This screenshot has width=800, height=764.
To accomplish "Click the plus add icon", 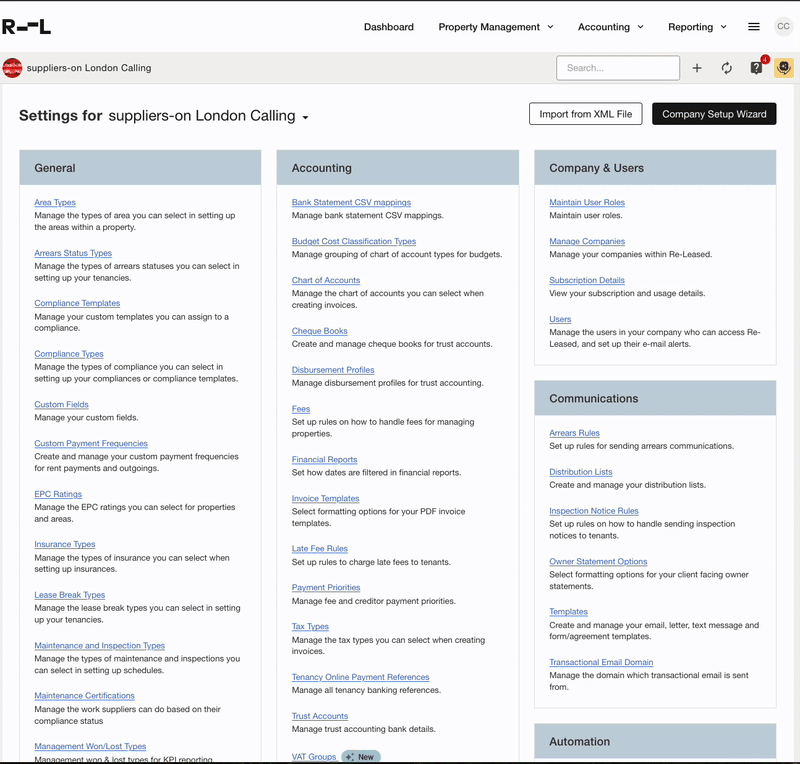I will [x=697, y=68].
